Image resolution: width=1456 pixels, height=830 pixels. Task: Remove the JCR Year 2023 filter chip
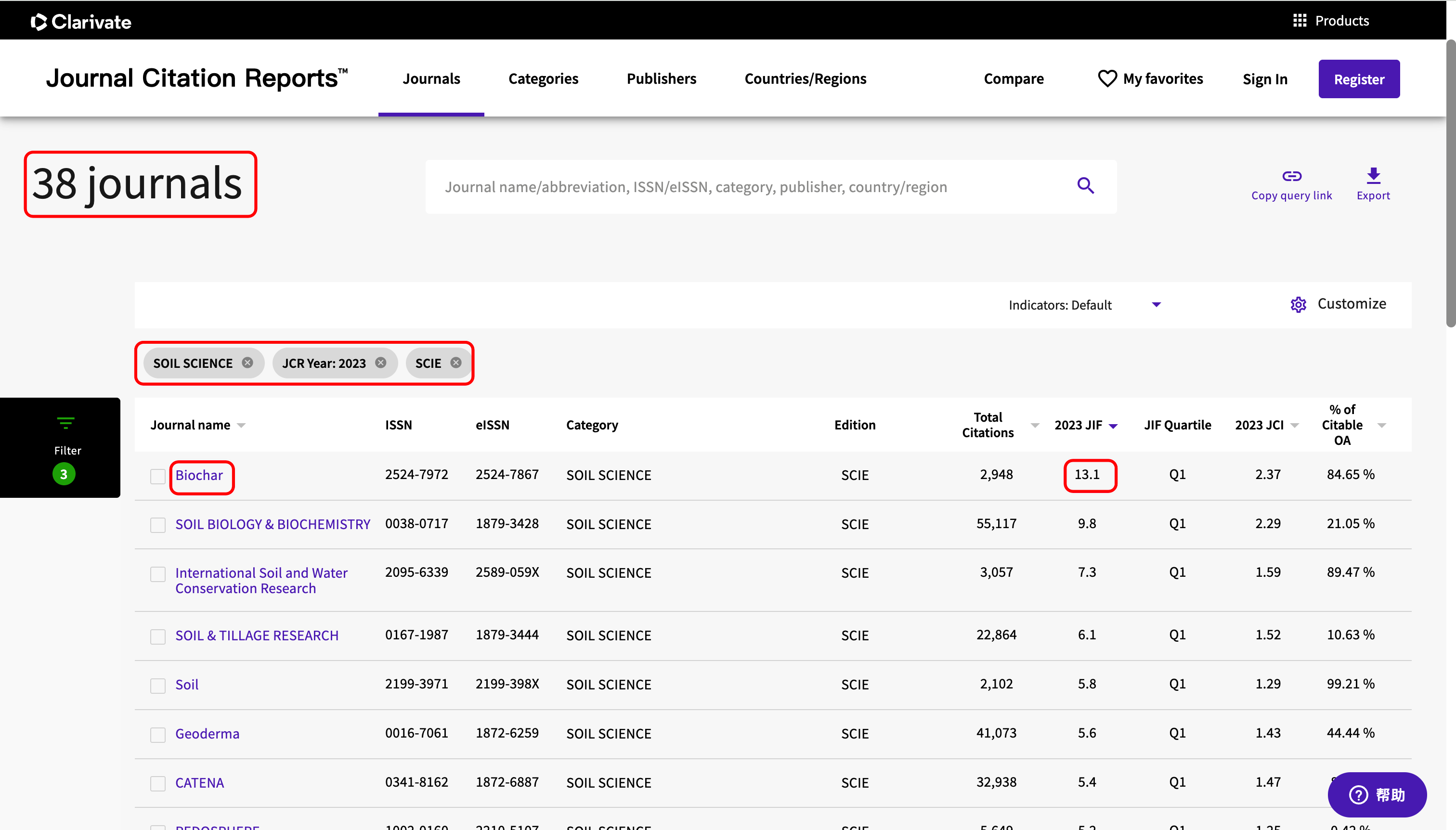tap(381, 363)
